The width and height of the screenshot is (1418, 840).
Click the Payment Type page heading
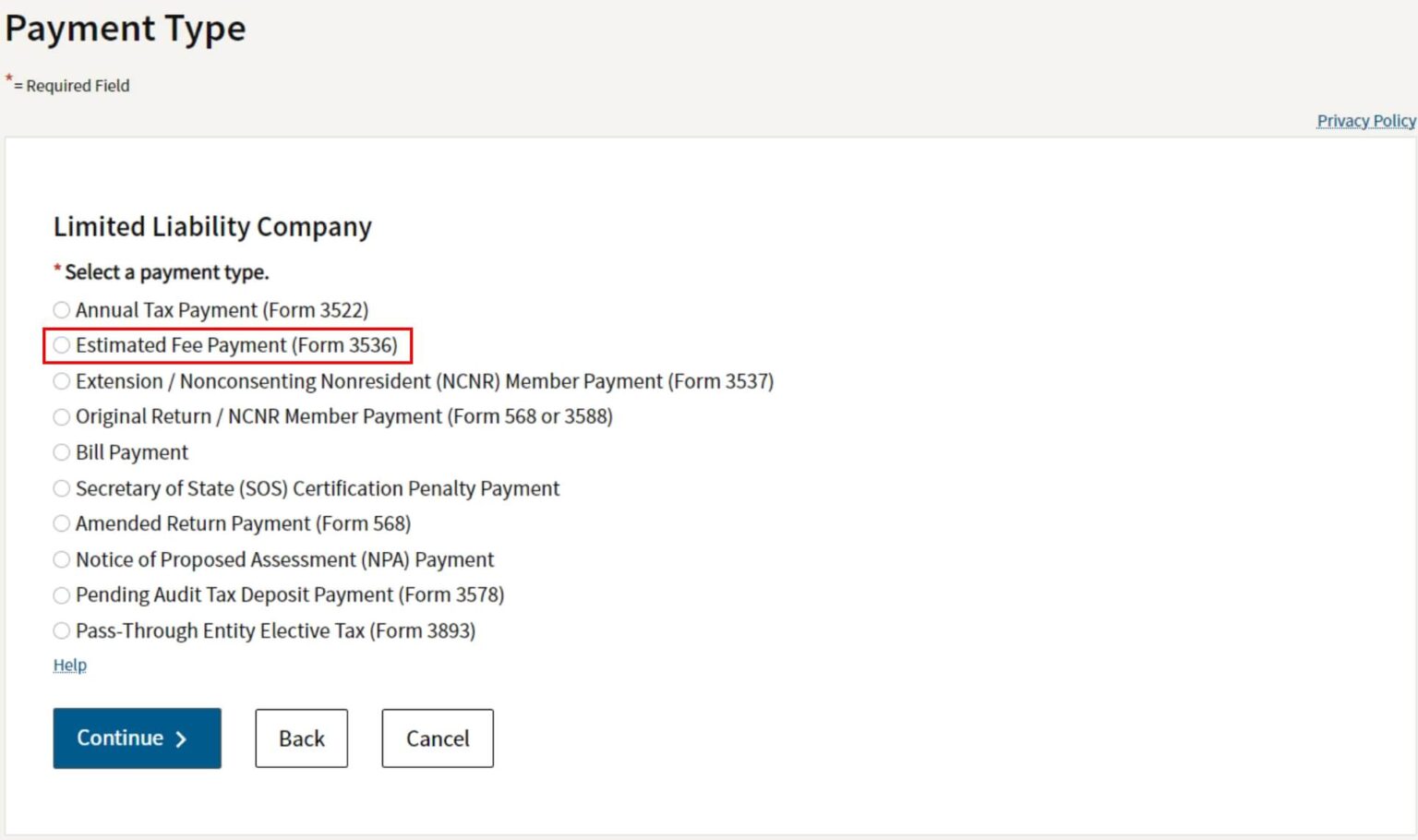coord(125,28)
